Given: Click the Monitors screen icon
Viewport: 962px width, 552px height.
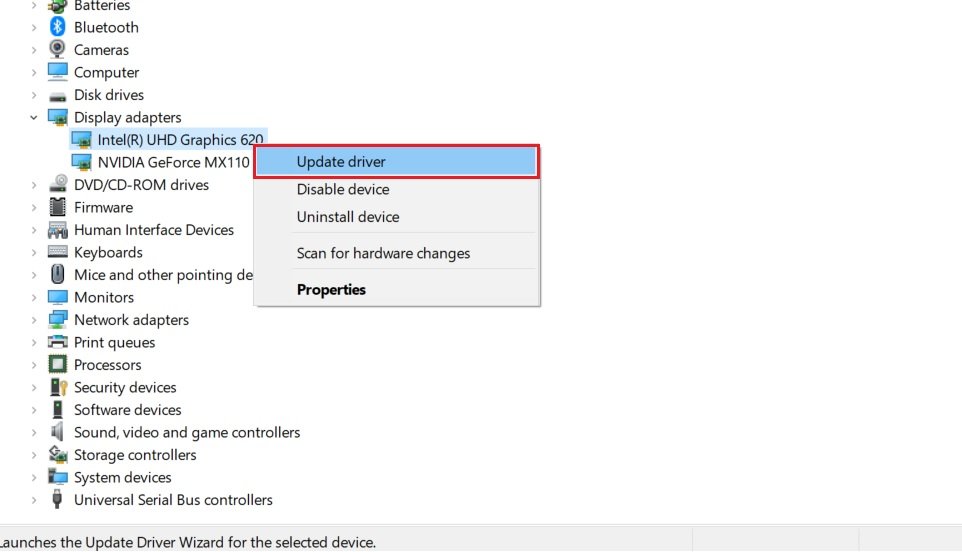Looking at the screenshot, I should (58, 297).
